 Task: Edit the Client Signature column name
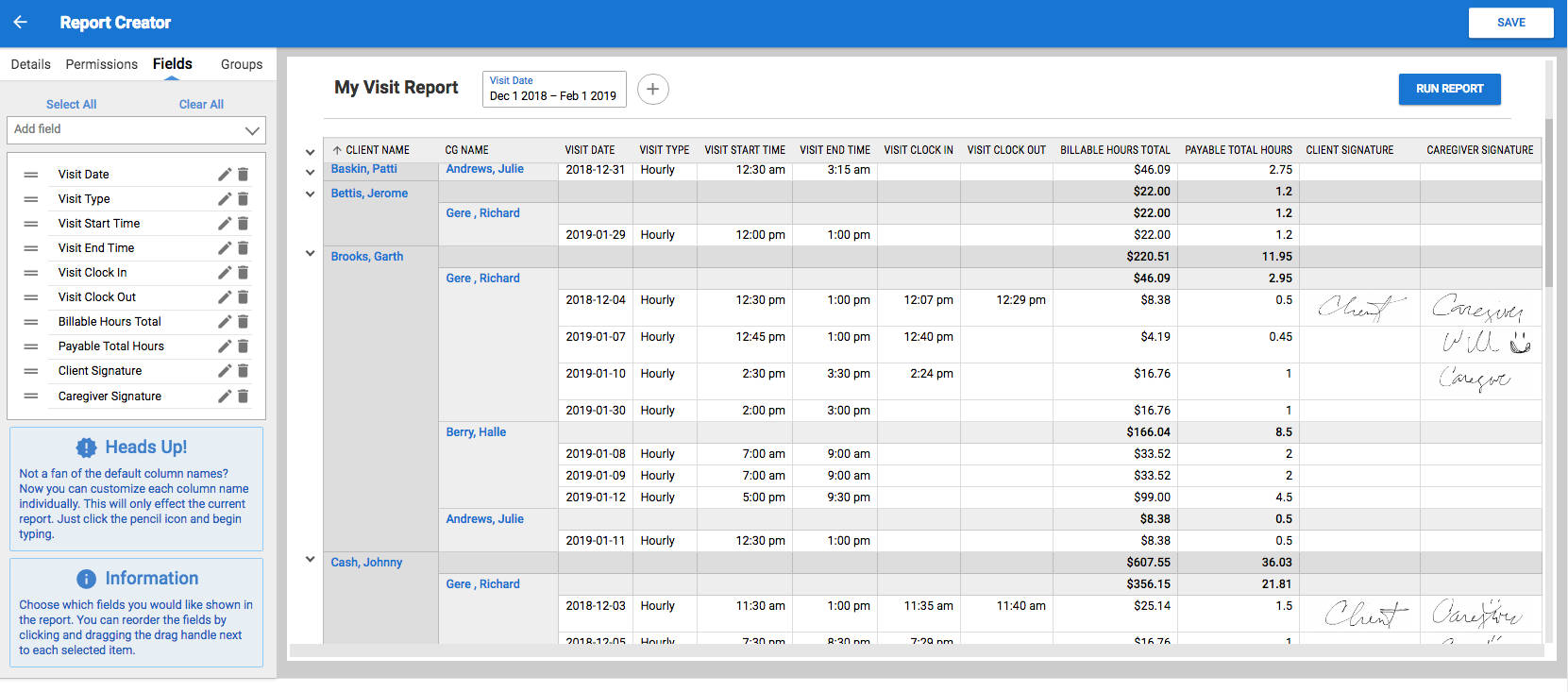225,371
